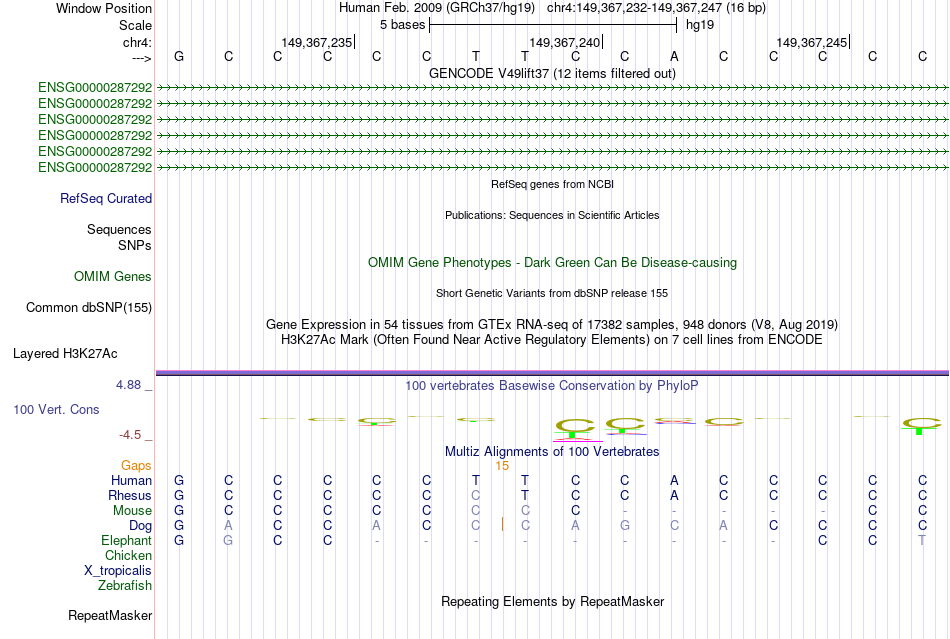Viewport: 950px width, 639px height.
Task: Open the 'OMIM Genes' track label
Action: click(x=113, y=277)
